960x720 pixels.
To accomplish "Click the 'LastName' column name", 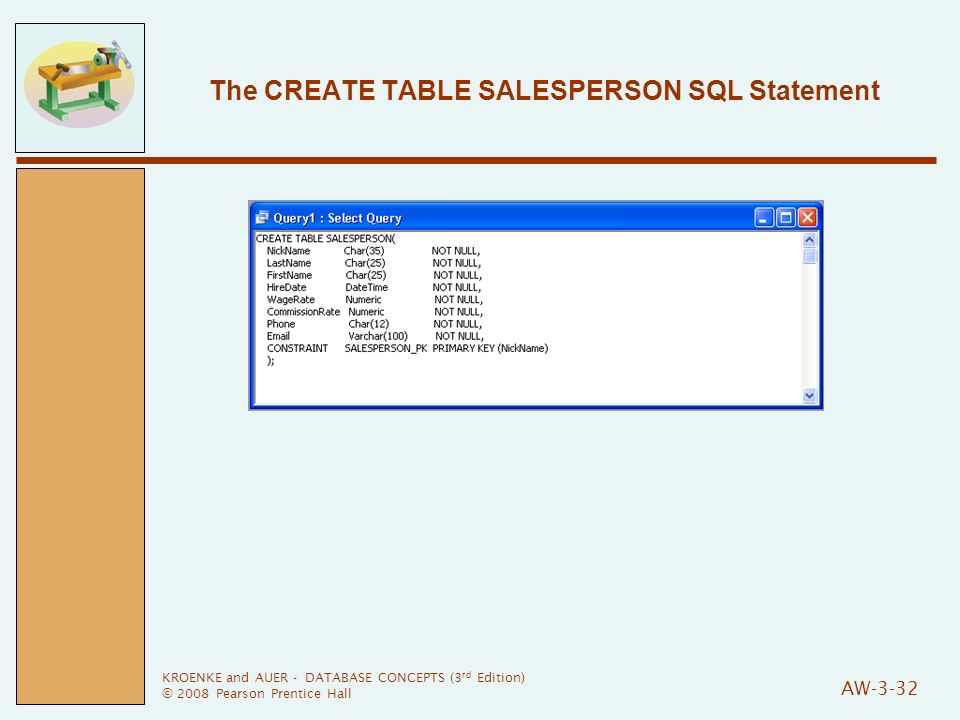I will click(x=289, y=263).
